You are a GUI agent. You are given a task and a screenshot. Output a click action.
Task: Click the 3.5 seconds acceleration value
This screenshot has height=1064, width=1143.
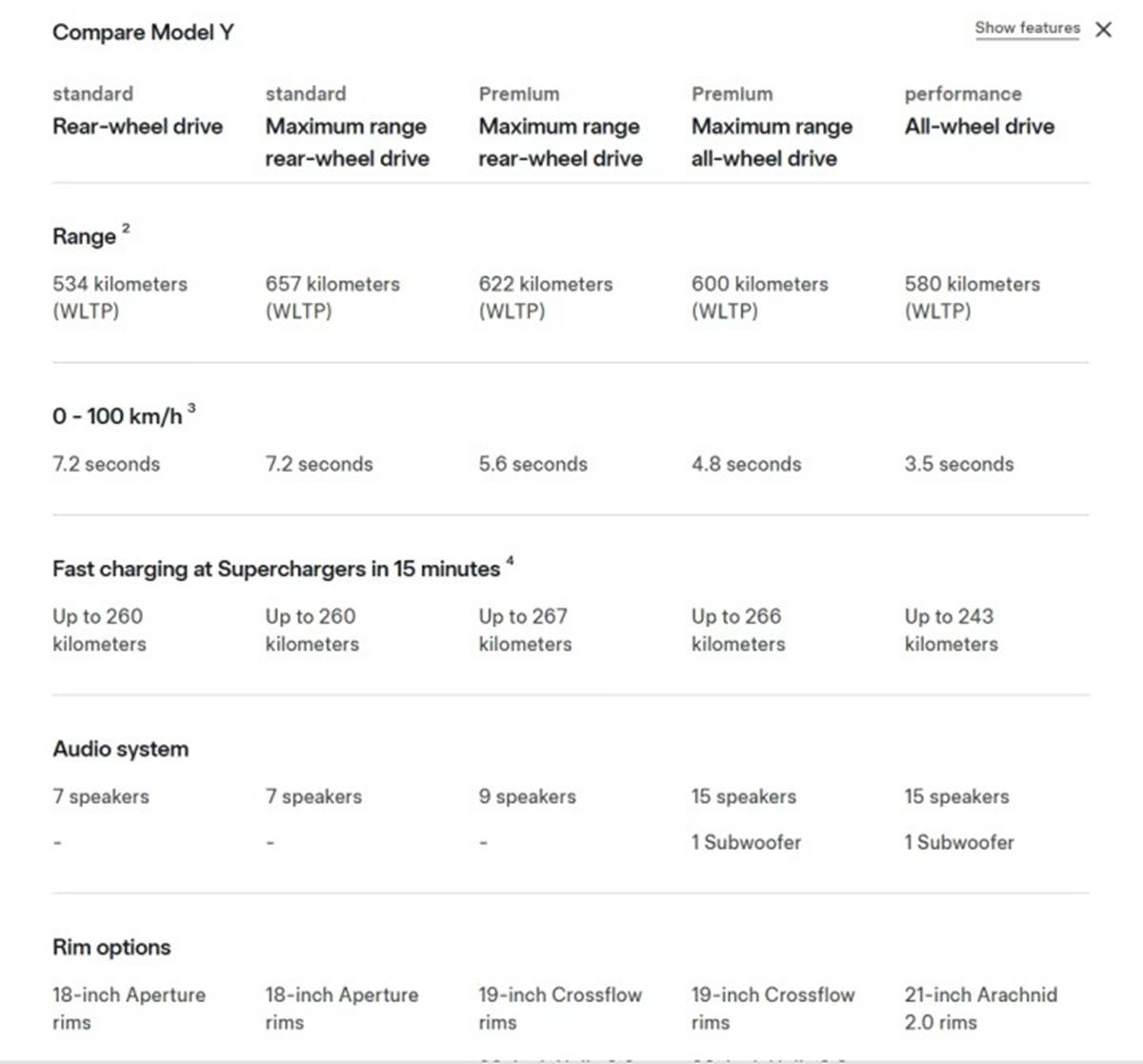coord(958,464)
